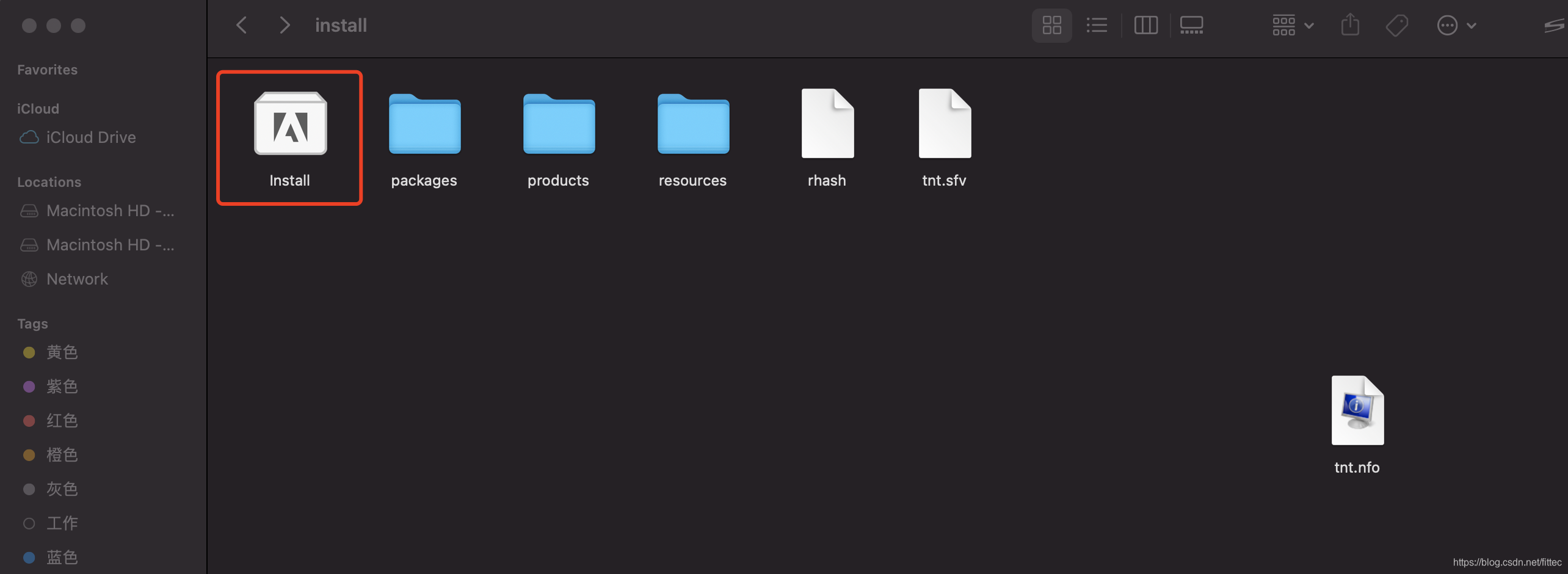This screenshot has width=1568, height=574.
Task: Switch to gallery view
Action: (x=1191, y=25)
